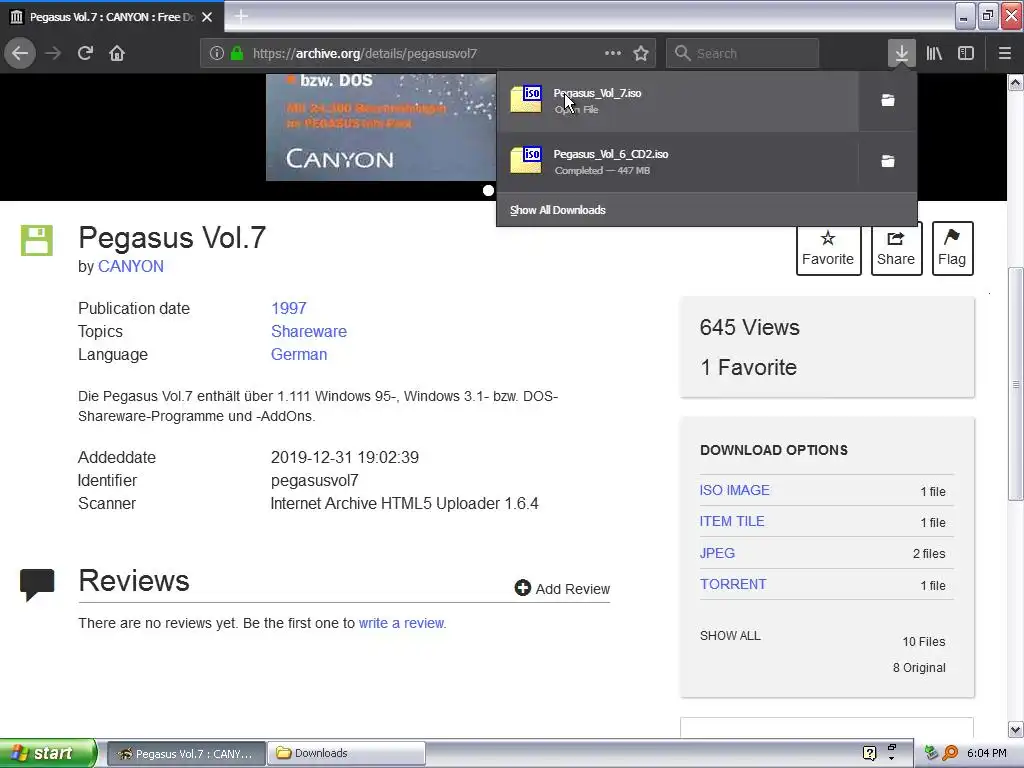1024x768 pixels.
Task: Go to the Firefox home page
Action: [117, 53]
